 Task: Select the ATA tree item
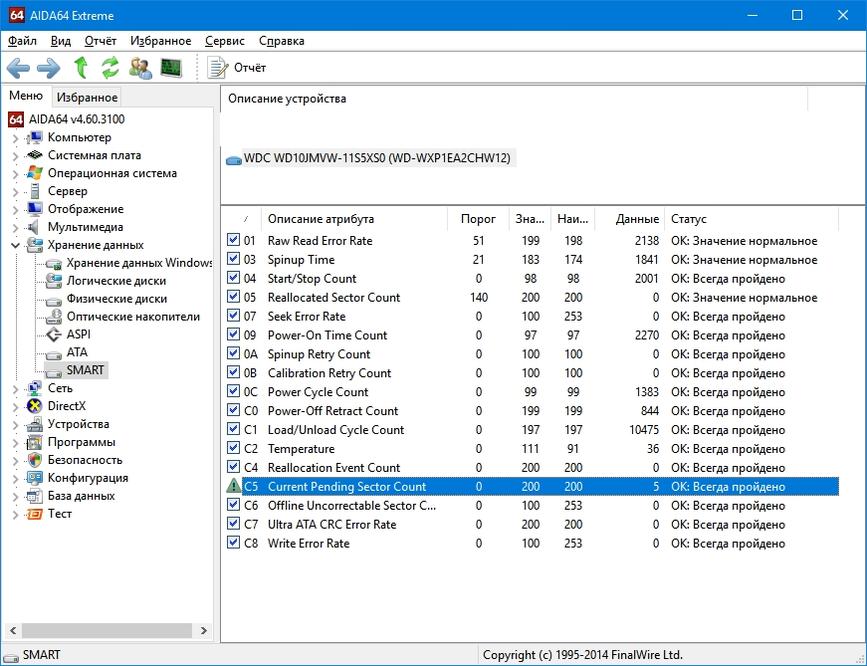[77, 352]
